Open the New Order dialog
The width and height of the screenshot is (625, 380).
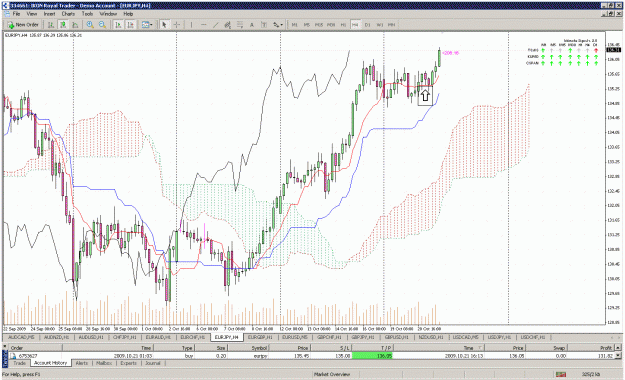pyautogui.click(x=23, y=25)
